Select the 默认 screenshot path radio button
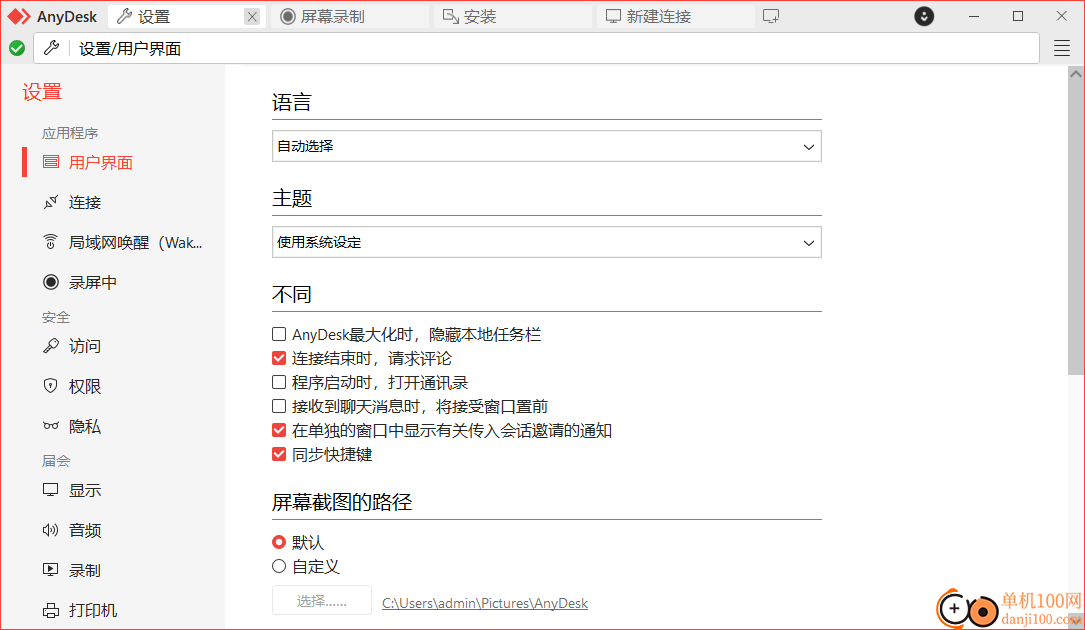Viewport: 1085px width, 630px height. pyautogui.click(x=279, y=542)
